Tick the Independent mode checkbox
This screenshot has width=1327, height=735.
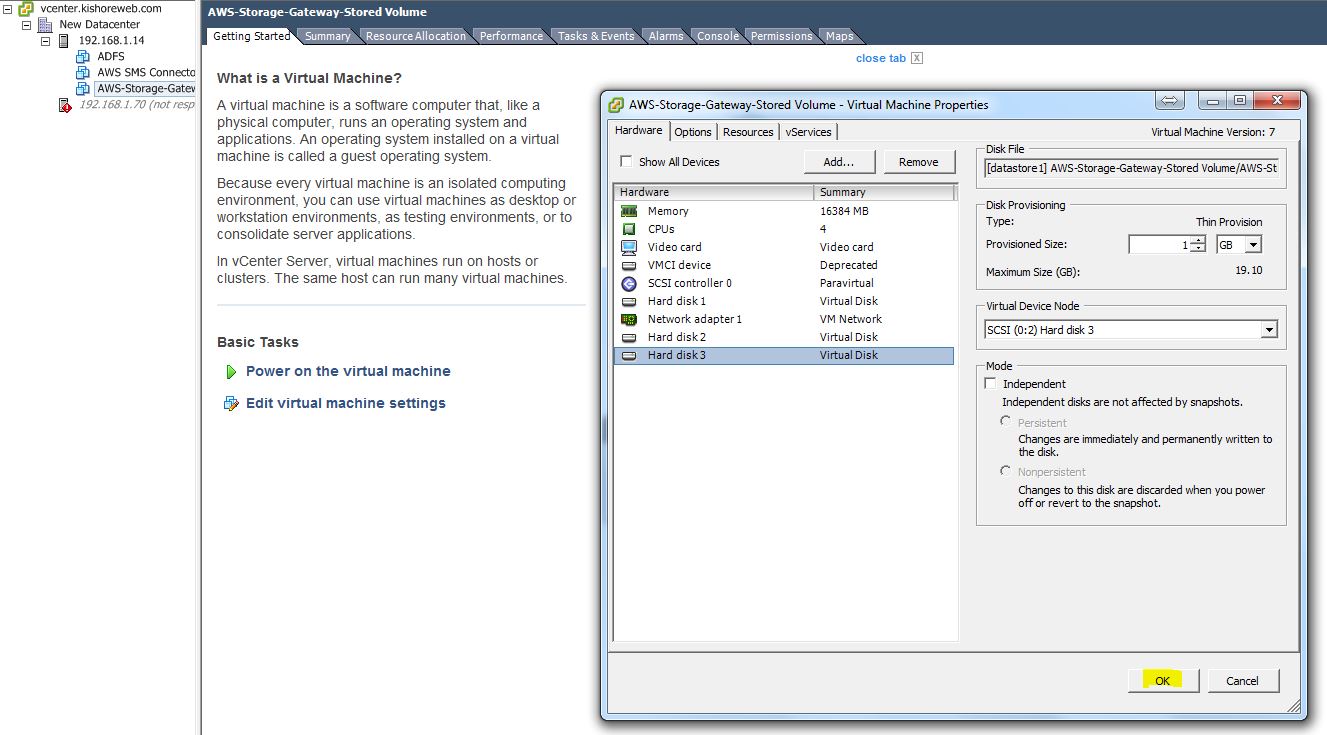[x=991, y=384]
